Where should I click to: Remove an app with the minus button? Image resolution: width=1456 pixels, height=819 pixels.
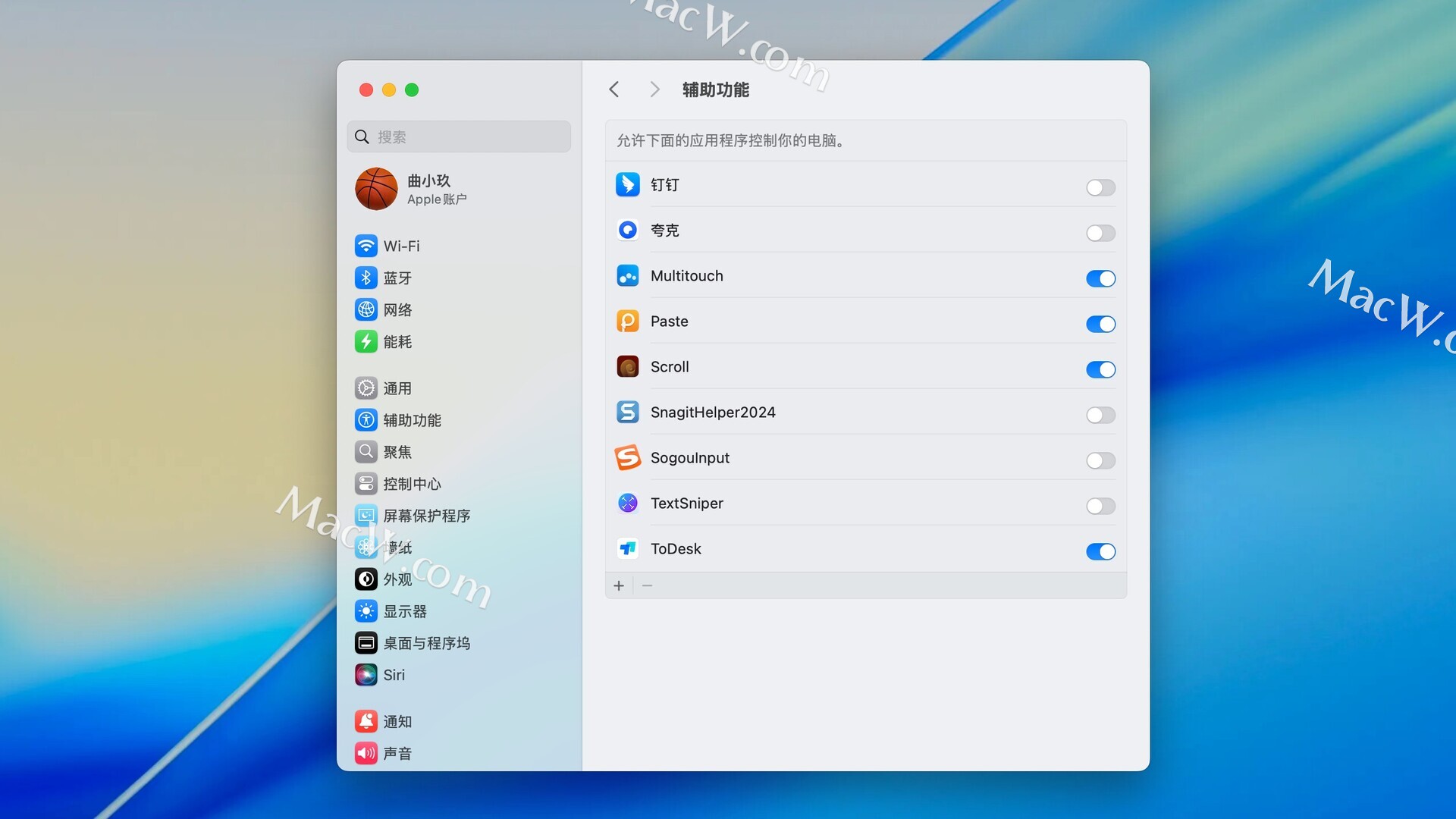pyautogui.click(x=647, y=585)
